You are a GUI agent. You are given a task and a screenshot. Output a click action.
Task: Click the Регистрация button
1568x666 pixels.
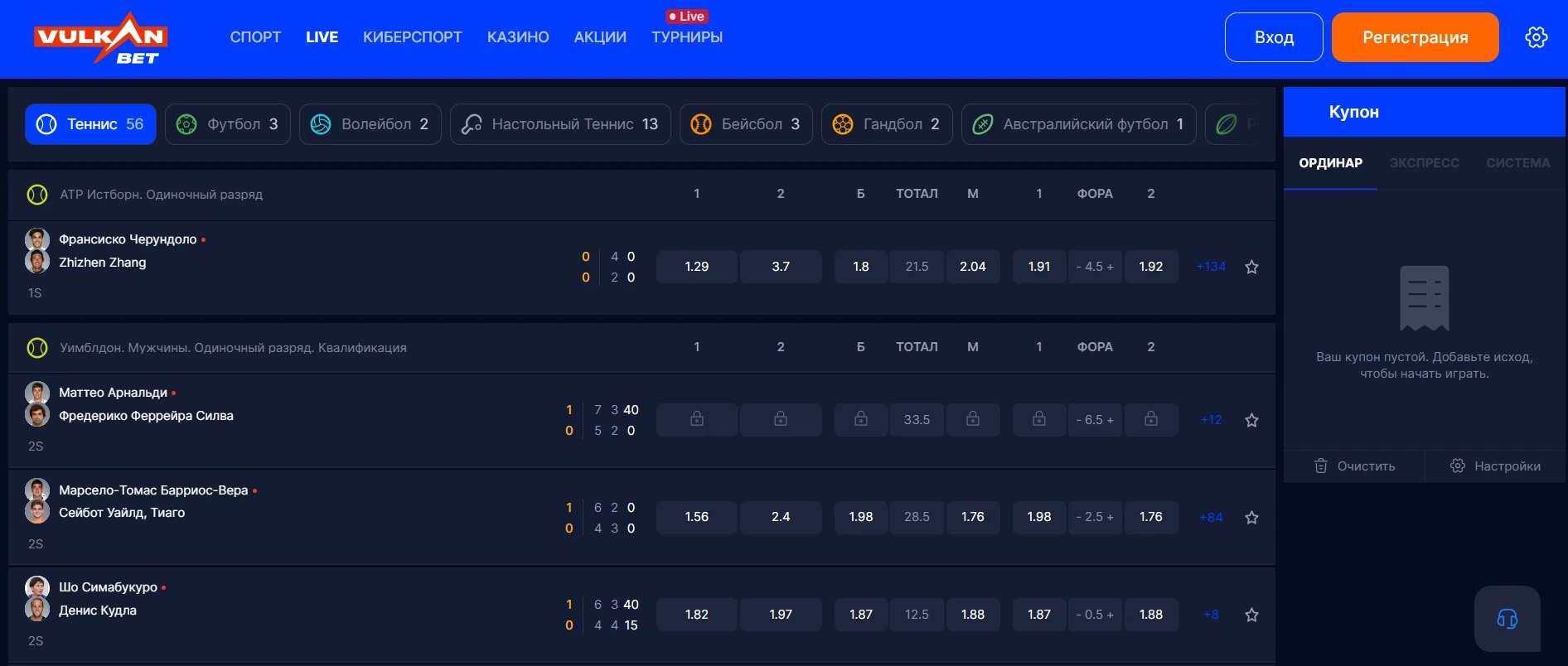[1415, 37]
